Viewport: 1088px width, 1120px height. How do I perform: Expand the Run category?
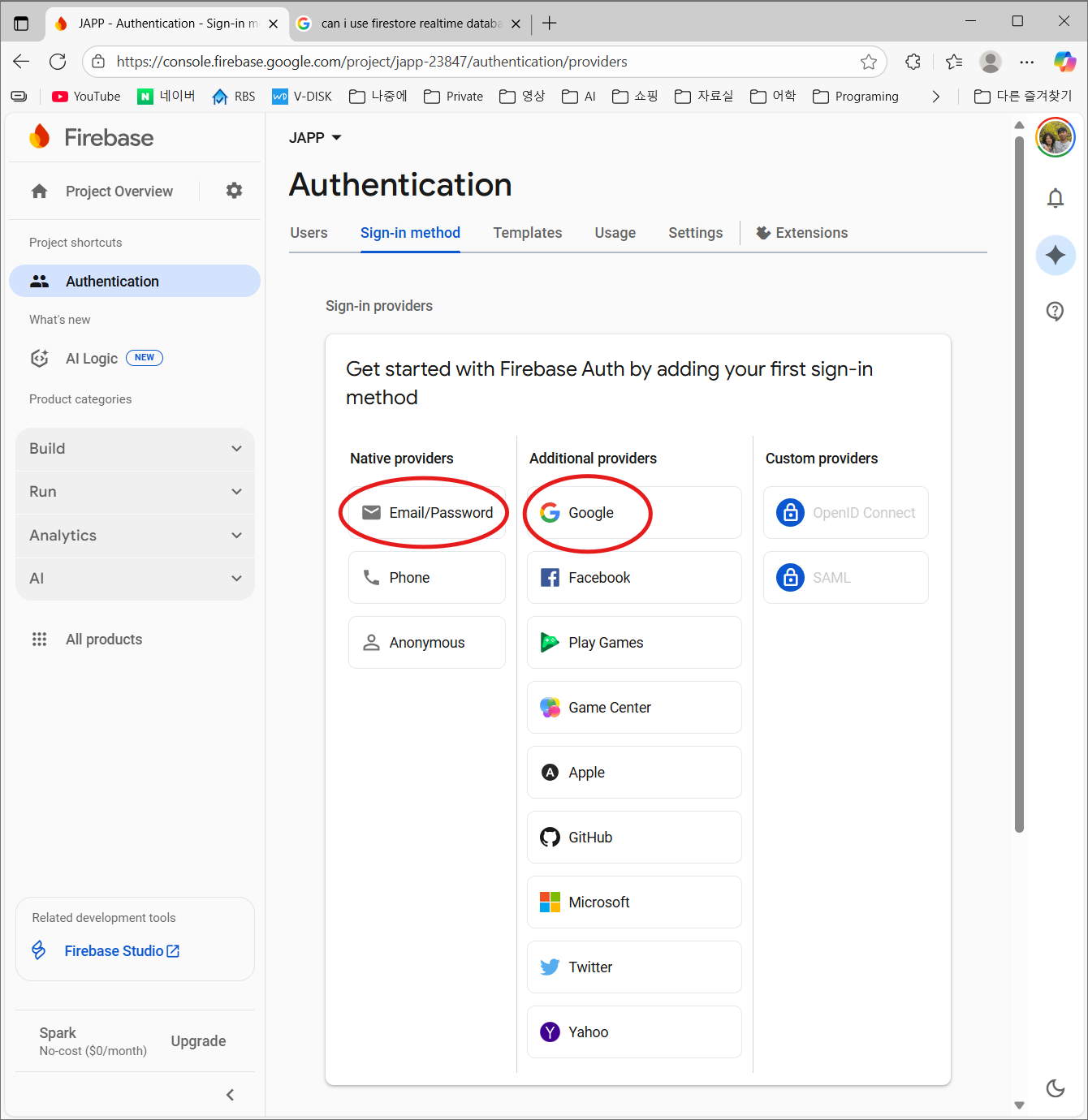[135, 492]
